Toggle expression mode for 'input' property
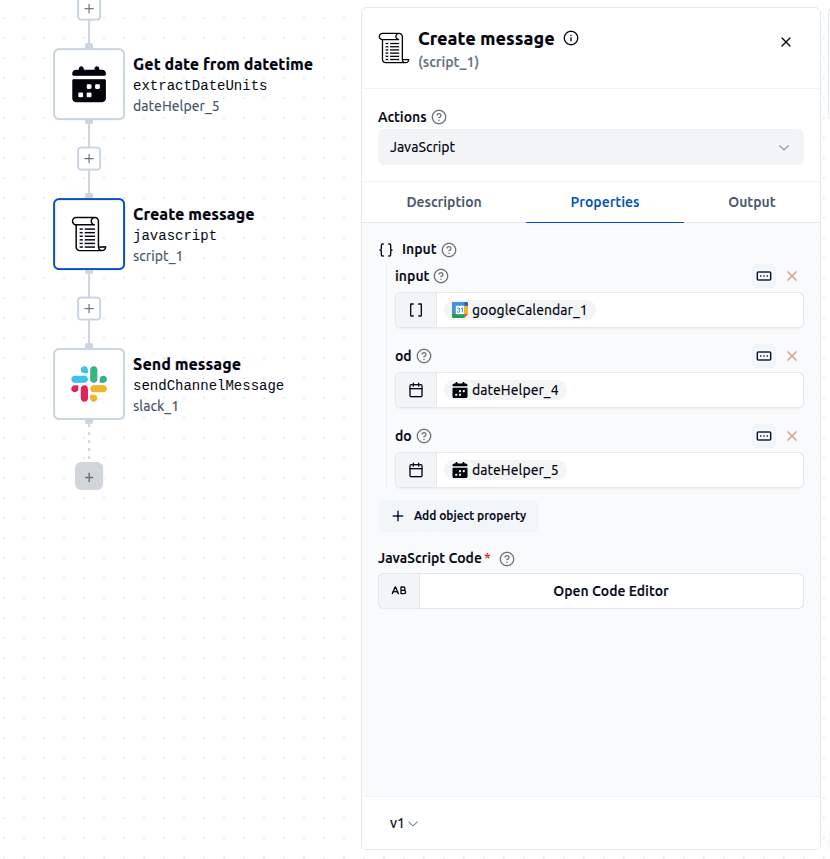830x859 pixels. pyautogui.click(x=764, y=276)
